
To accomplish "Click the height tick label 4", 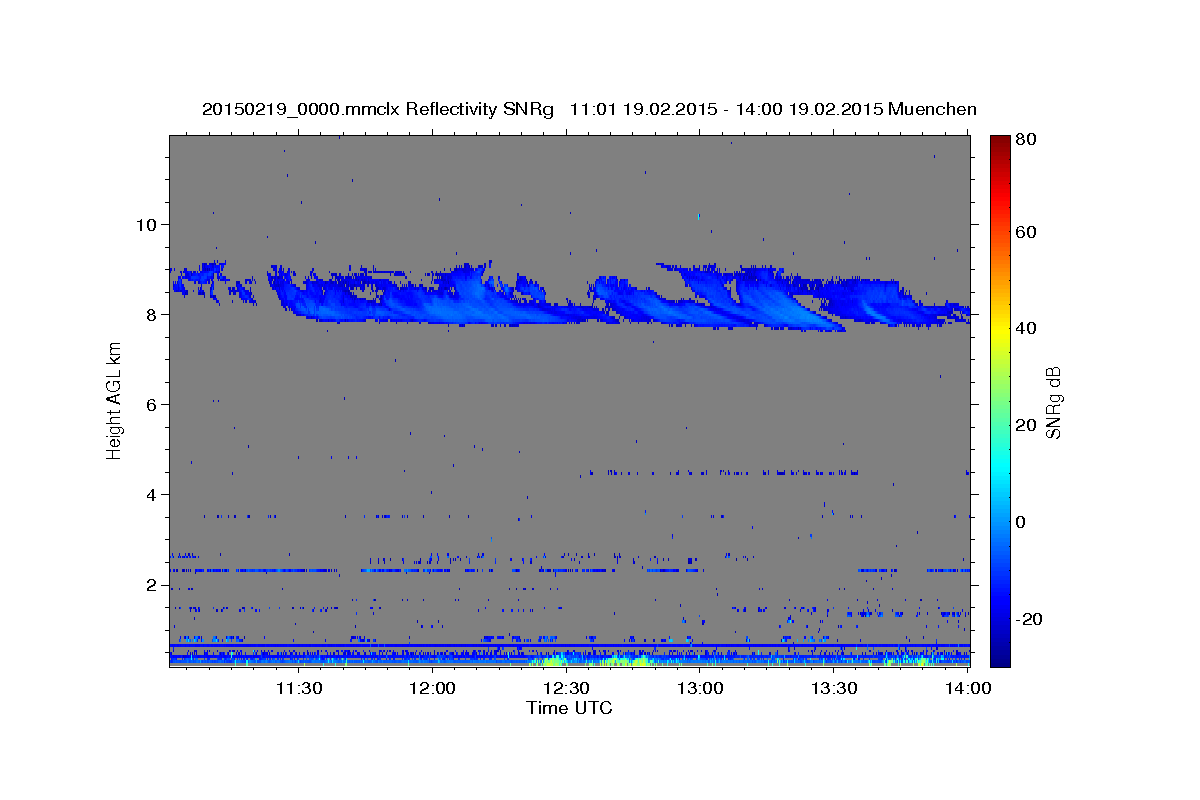I will click(x=152, y=494).
